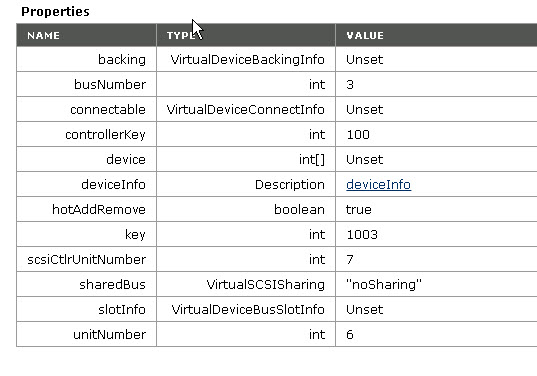The image size is (537, 376).
Task: Open the deviceInfo link
Action: click(378, 185)
